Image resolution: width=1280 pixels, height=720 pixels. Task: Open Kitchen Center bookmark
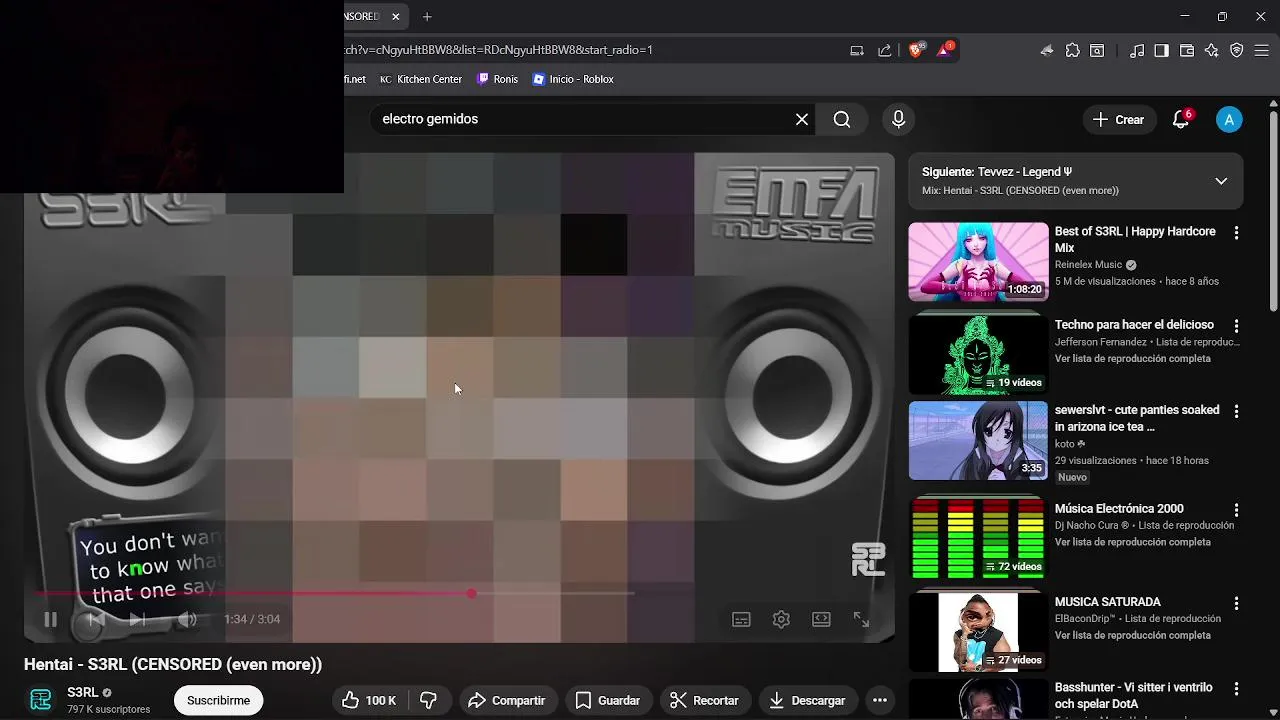point(420,79)
